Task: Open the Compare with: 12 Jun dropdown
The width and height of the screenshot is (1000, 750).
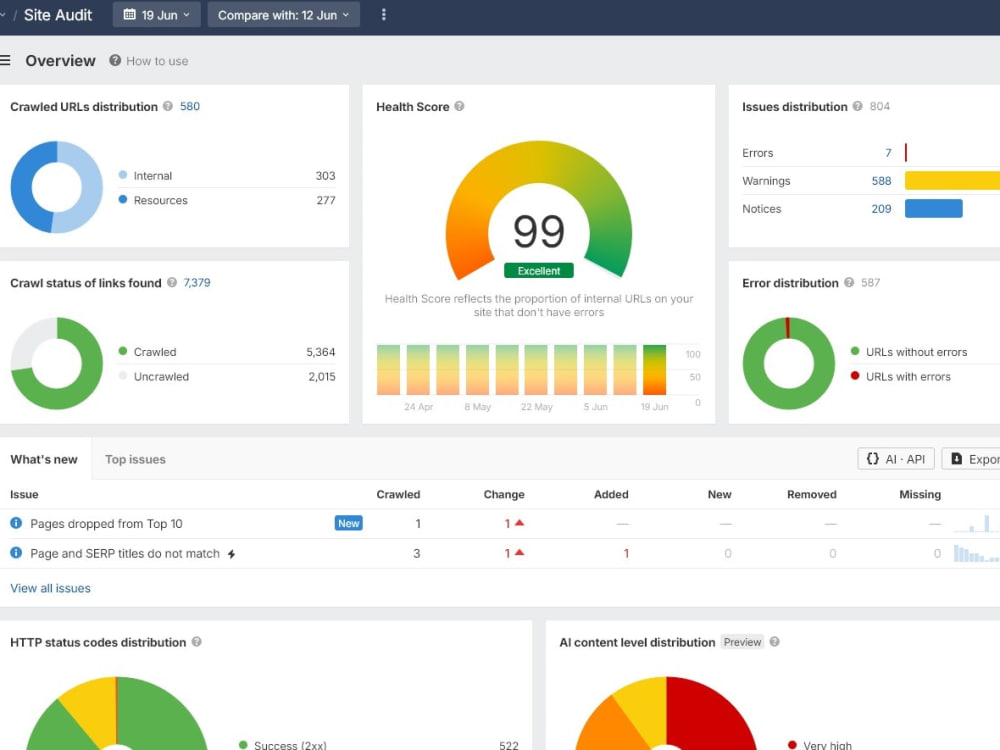Action: coord(284,15)
